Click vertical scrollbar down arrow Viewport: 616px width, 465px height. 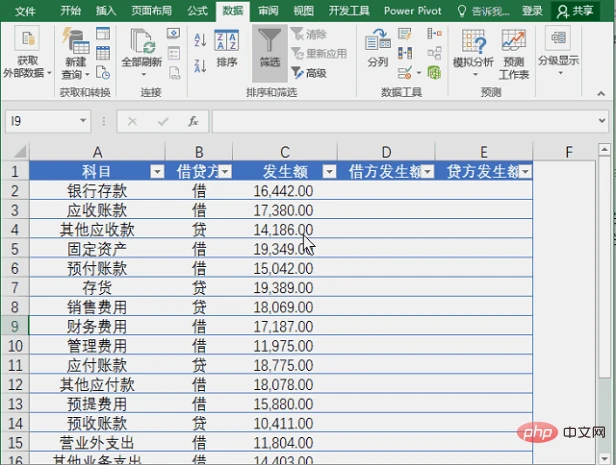[x=604, y=458]
